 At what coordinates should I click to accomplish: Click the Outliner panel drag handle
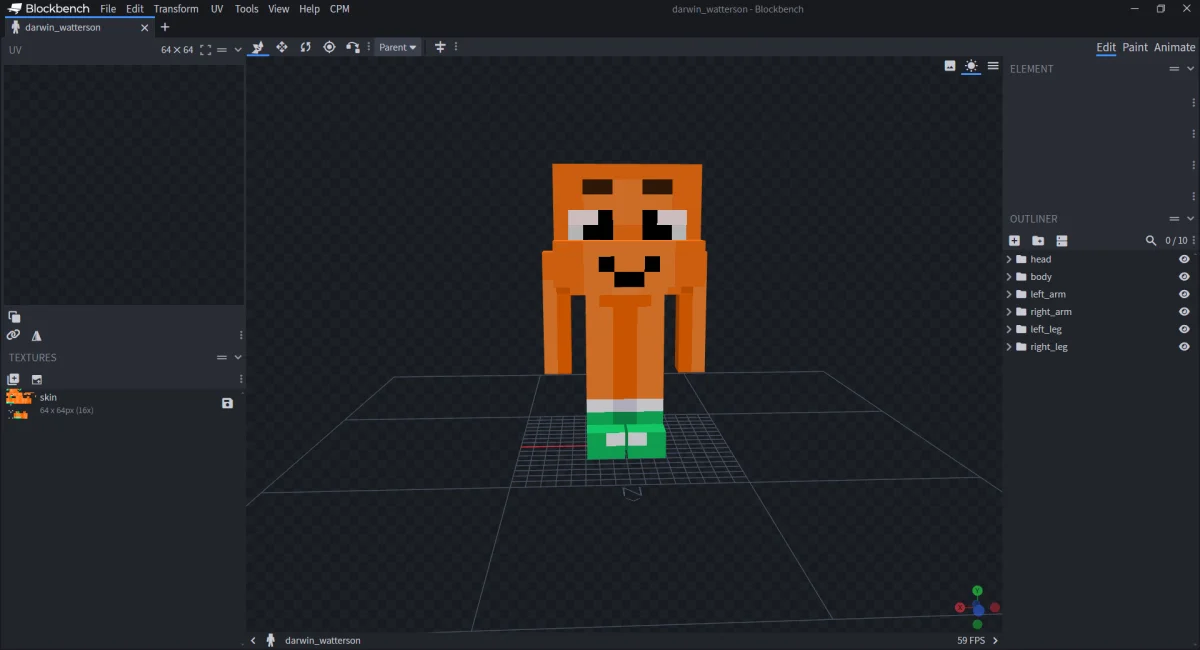coord(1175,219)
